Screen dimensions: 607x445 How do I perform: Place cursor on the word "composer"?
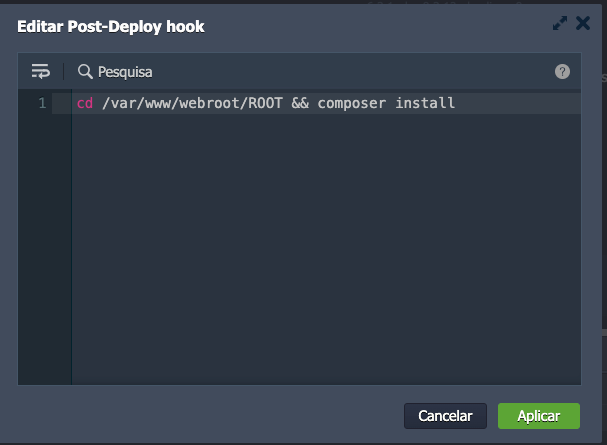coord(352,103)
